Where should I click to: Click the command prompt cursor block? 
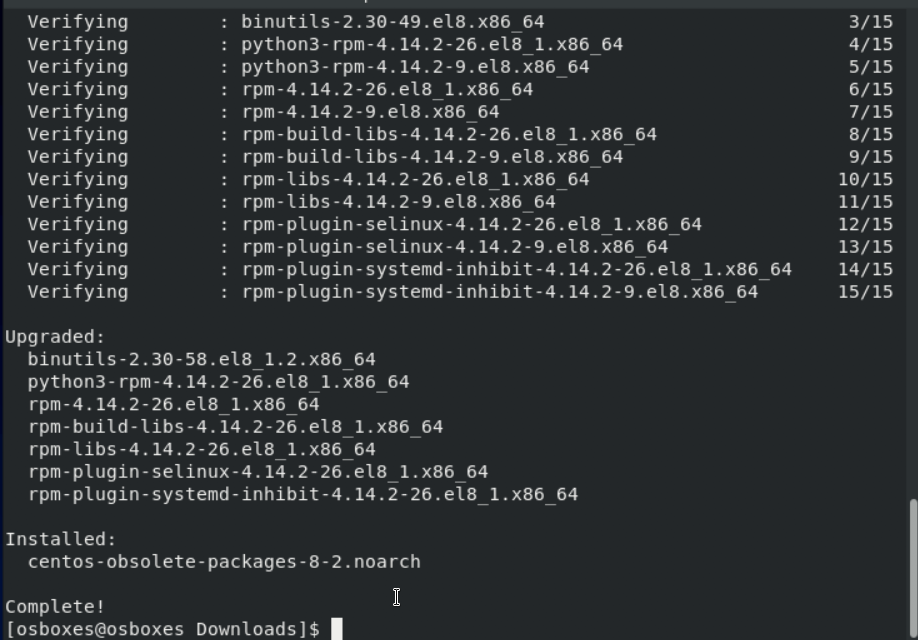(337, 629)
